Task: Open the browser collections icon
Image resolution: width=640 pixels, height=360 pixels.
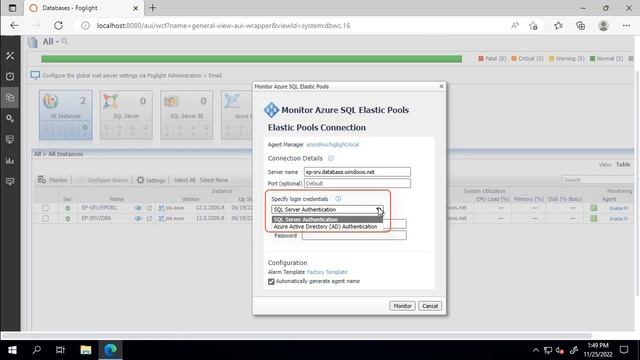Action: [x=580, y=25]
